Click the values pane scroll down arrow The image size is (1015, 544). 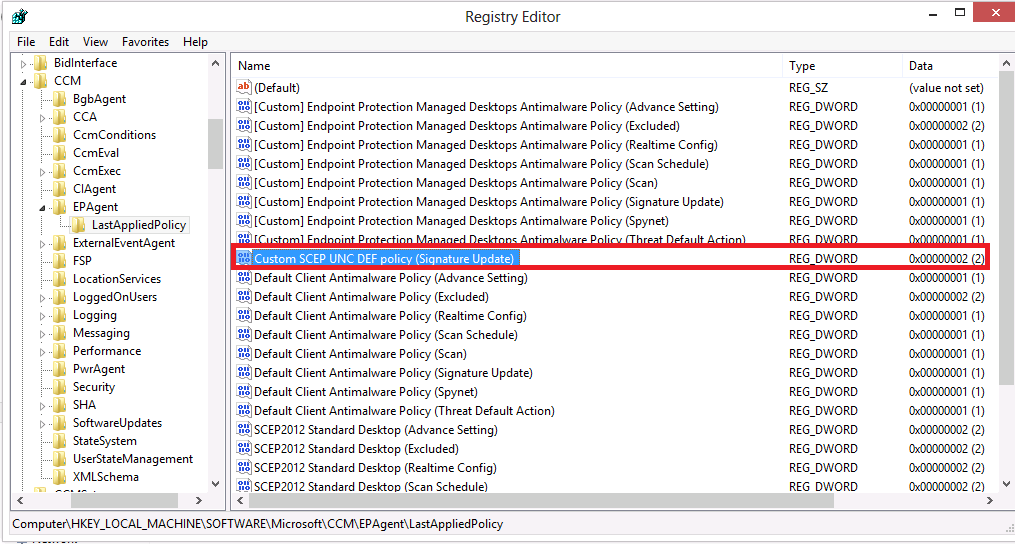(1007, 484)
